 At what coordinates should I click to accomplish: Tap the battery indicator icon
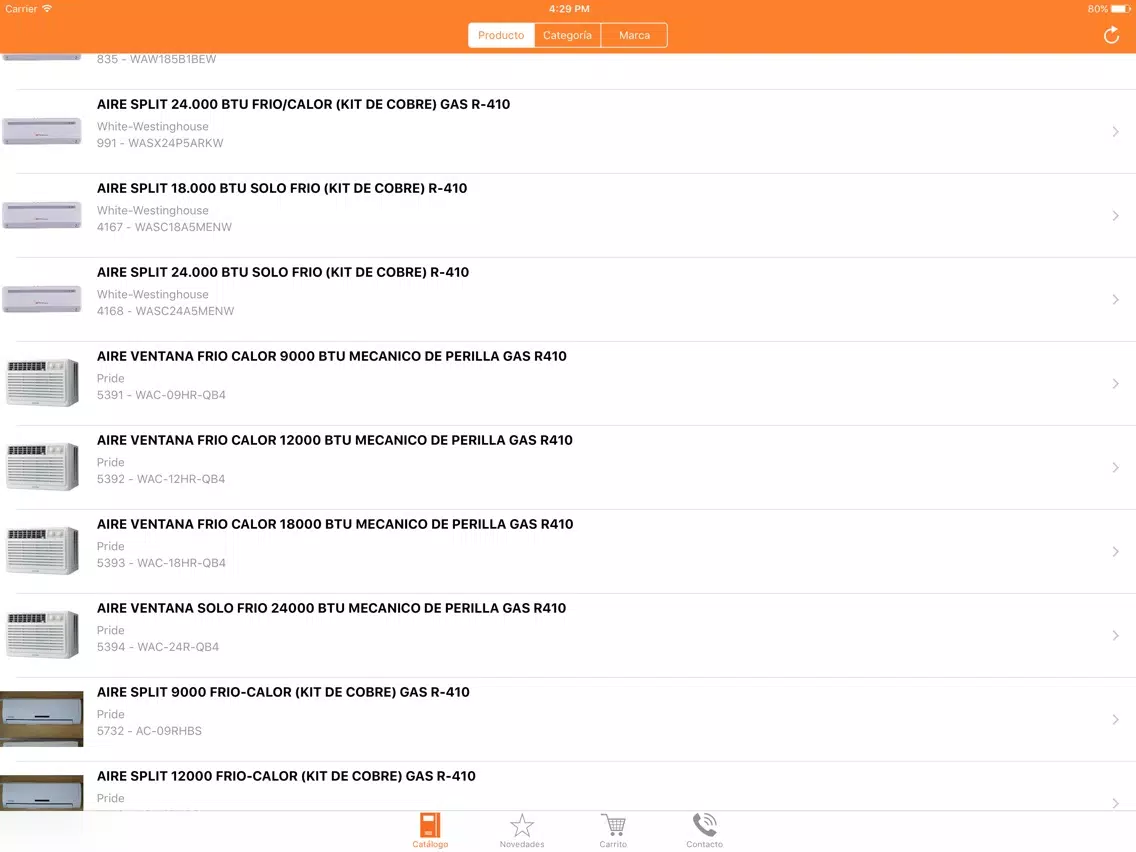[x=1120, y=9]
